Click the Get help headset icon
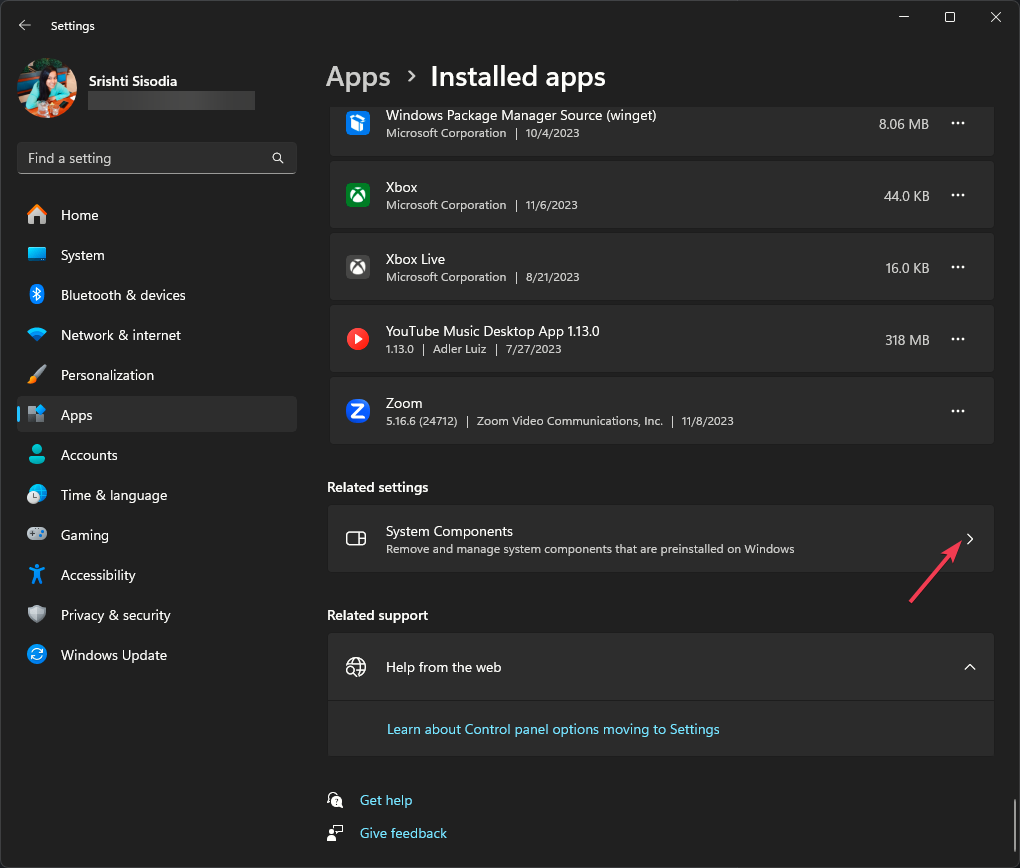This screenshot has width=1020, height=868. coord(335,800)
